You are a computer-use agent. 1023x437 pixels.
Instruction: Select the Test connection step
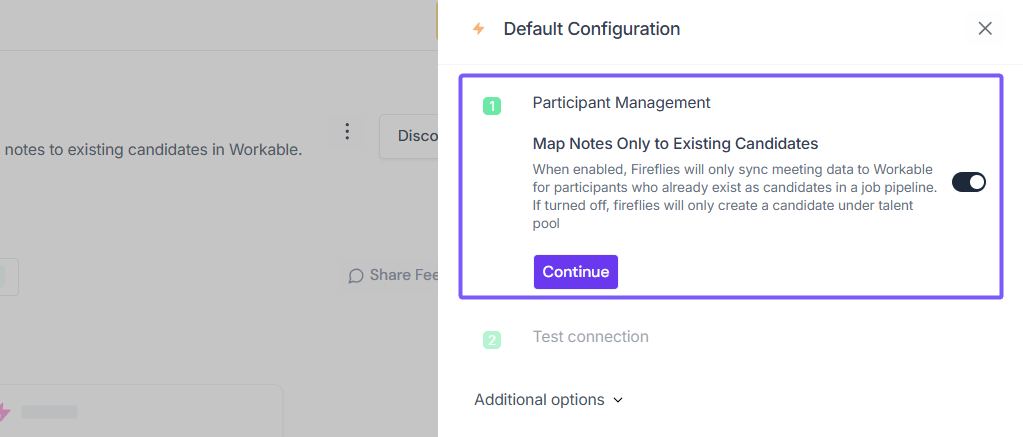coord(590,337)
